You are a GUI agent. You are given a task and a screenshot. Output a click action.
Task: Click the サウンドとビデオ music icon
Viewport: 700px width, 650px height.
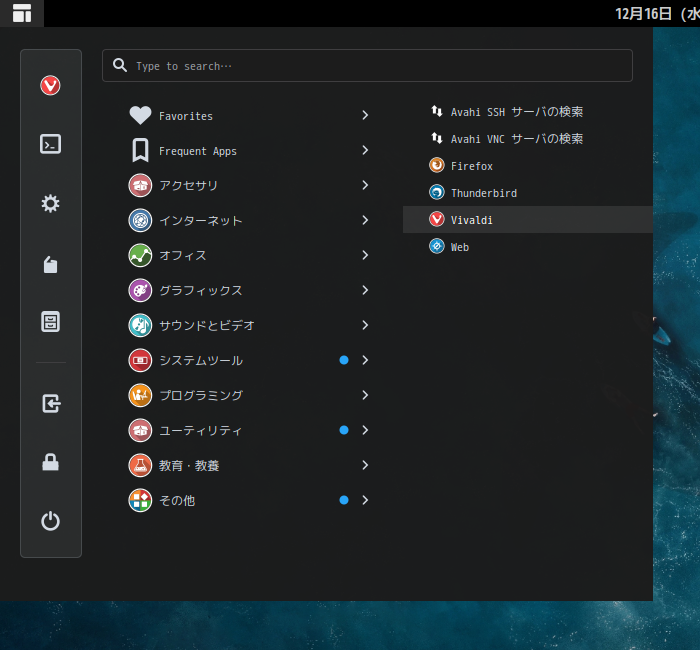[140, 325]
